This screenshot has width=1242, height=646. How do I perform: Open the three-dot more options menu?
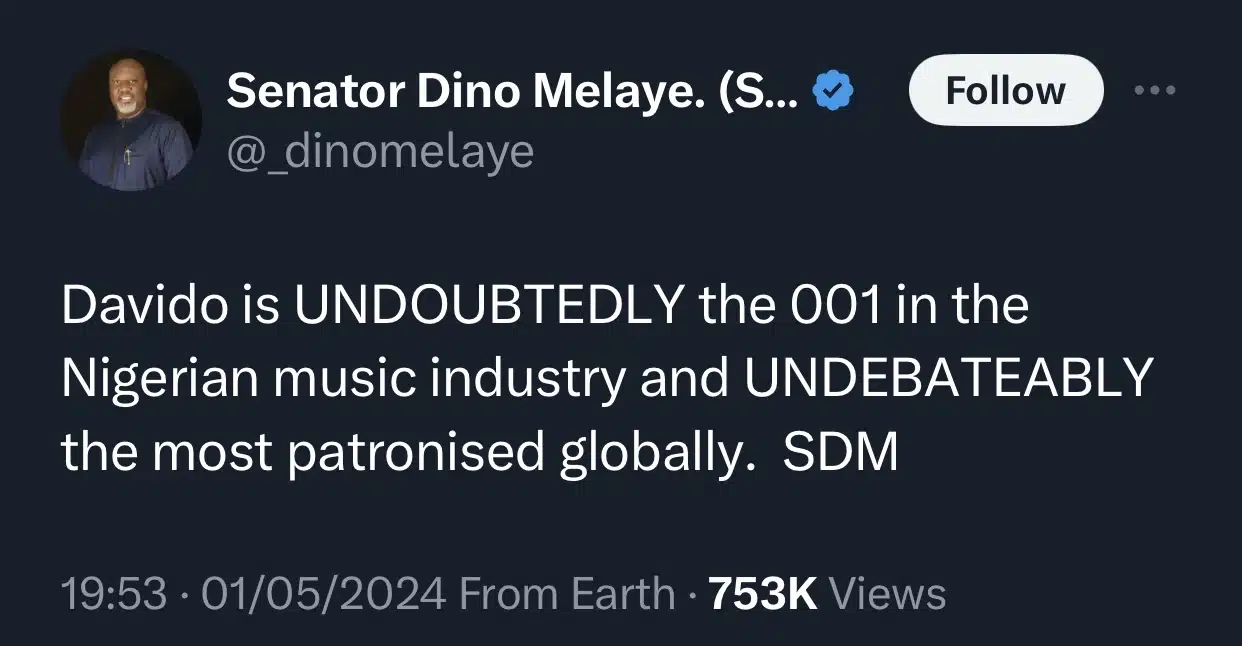[x=1157, y=90]
